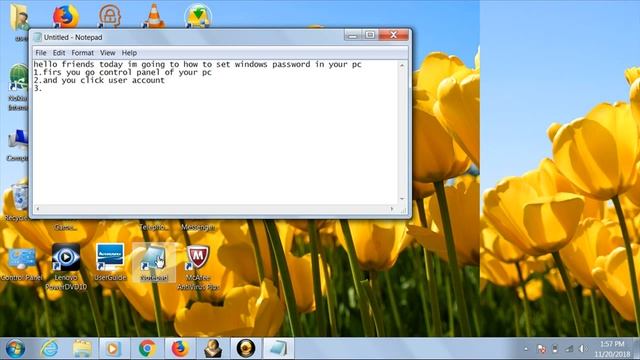The height and width of the screenshot is (360, 640).
Task: Open the Action Center flag tray icon
Action: tap(541, 349)
